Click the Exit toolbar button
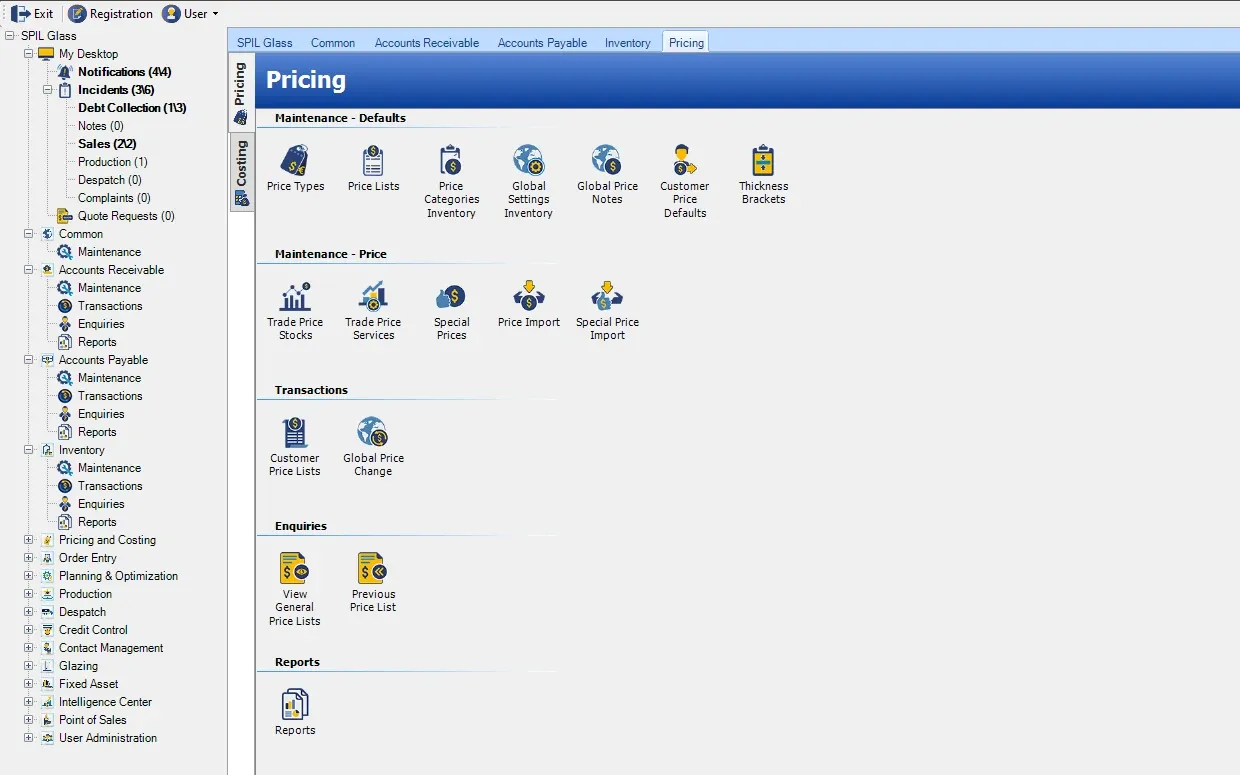The width and height of the screenshot is (1240, 775). [32, 14]
